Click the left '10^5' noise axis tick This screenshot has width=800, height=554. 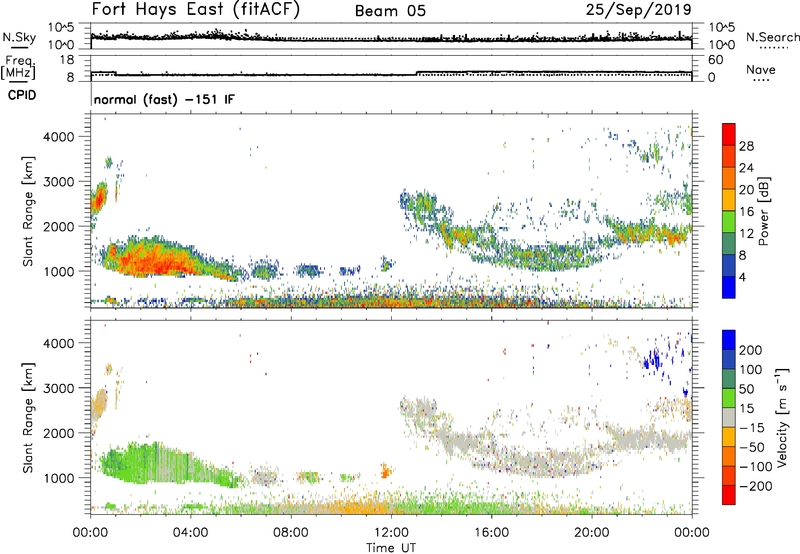pyautogui.click(x=61, y=28)
